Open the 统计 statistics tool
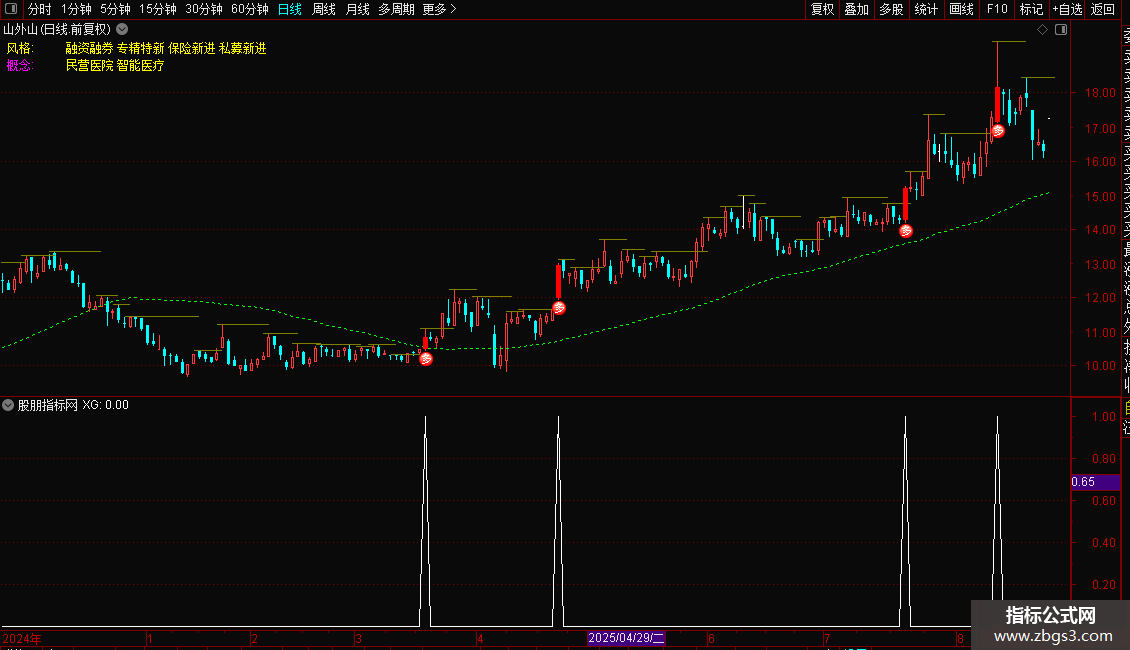 (x=926, y=9)
